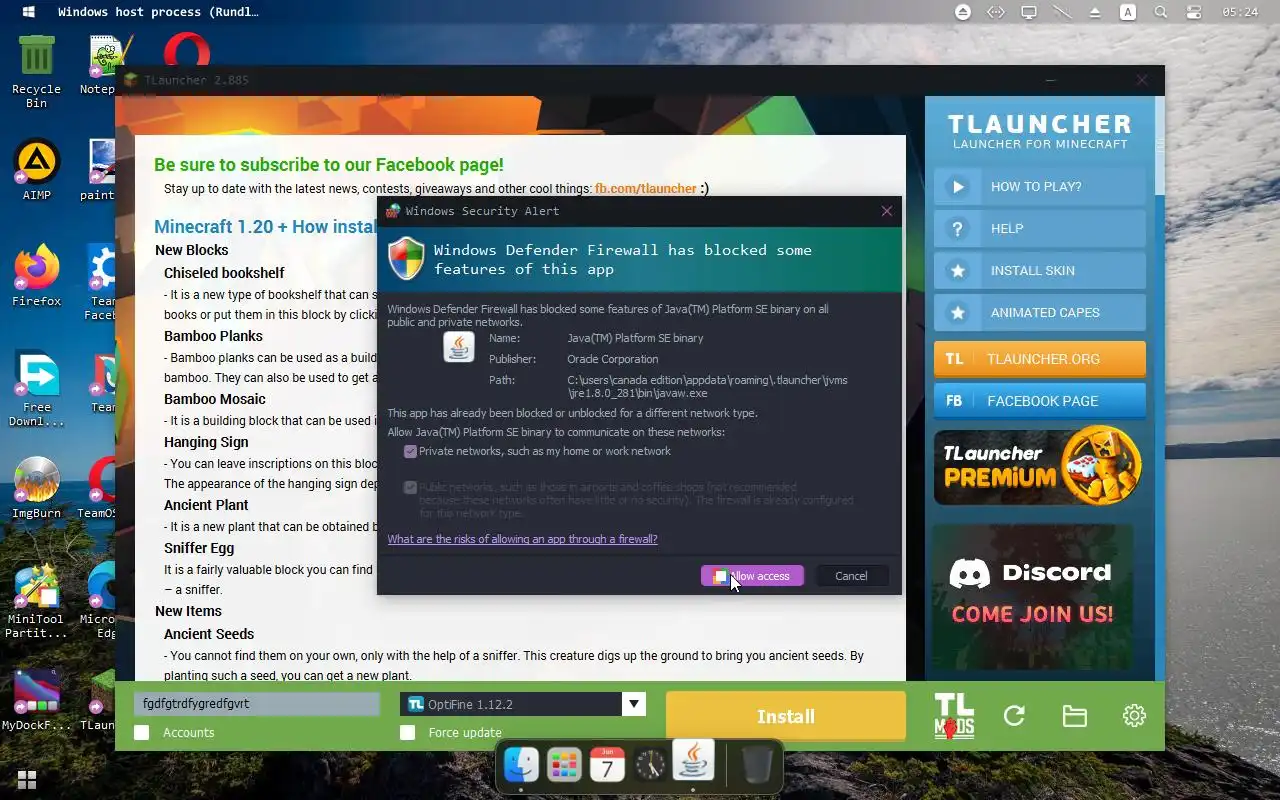Click the network arrows icon in top bar
1280x800 pixels.
995,12
